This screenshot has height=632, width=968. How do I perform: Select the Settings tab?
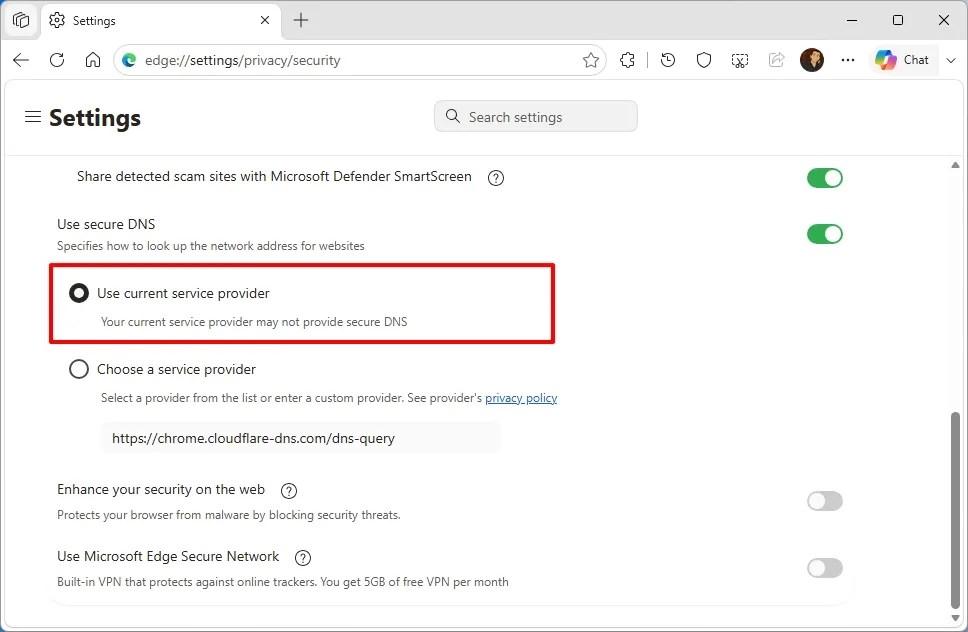point(161,20)
